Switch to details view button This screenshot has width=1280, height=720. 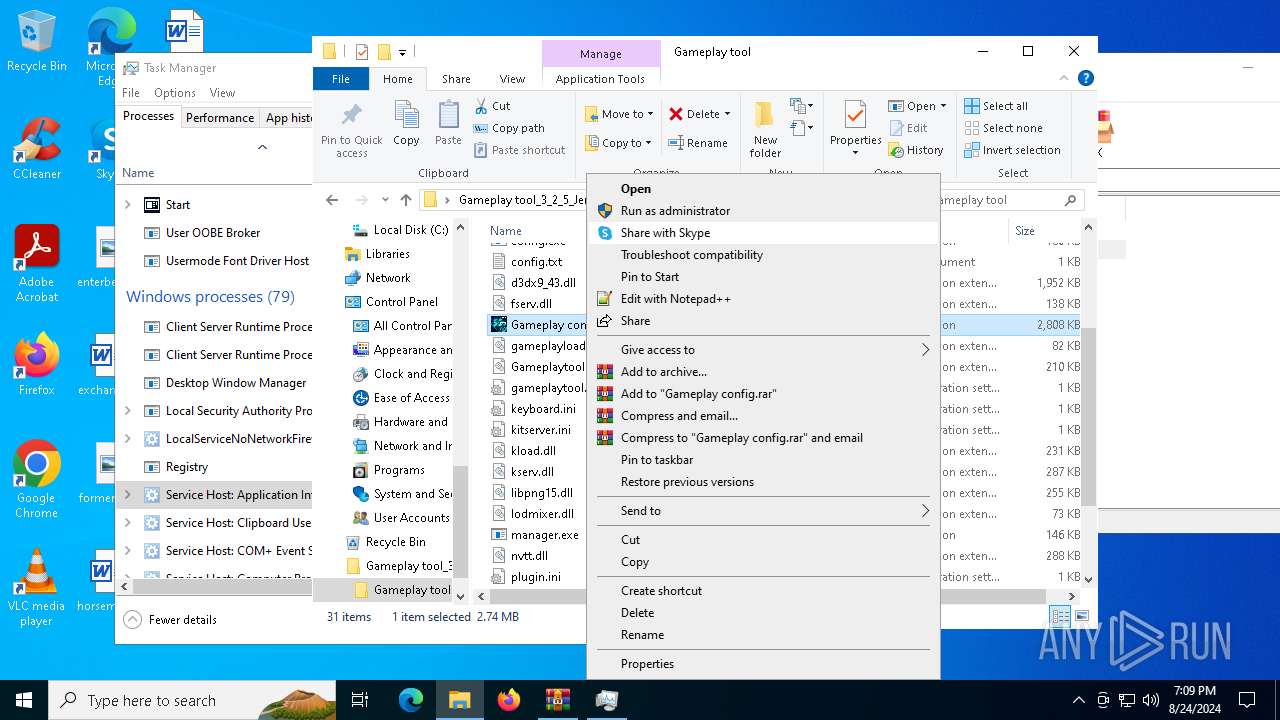tap(1060, 616)
